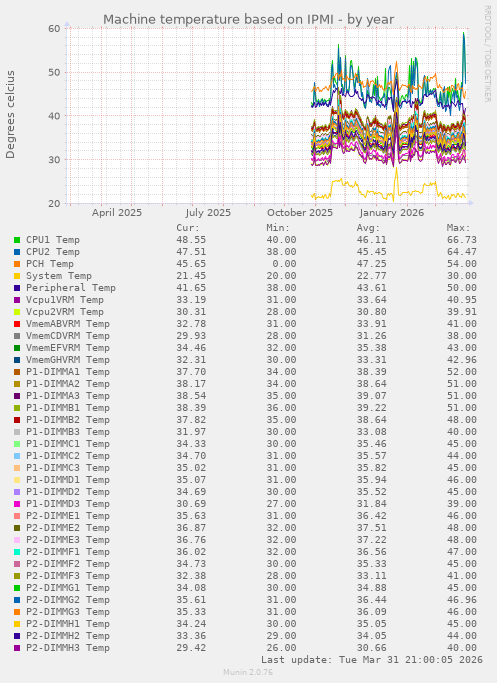Click the 'Min:' column header
This screenshot has height=683, width=497.
[278, 228]
